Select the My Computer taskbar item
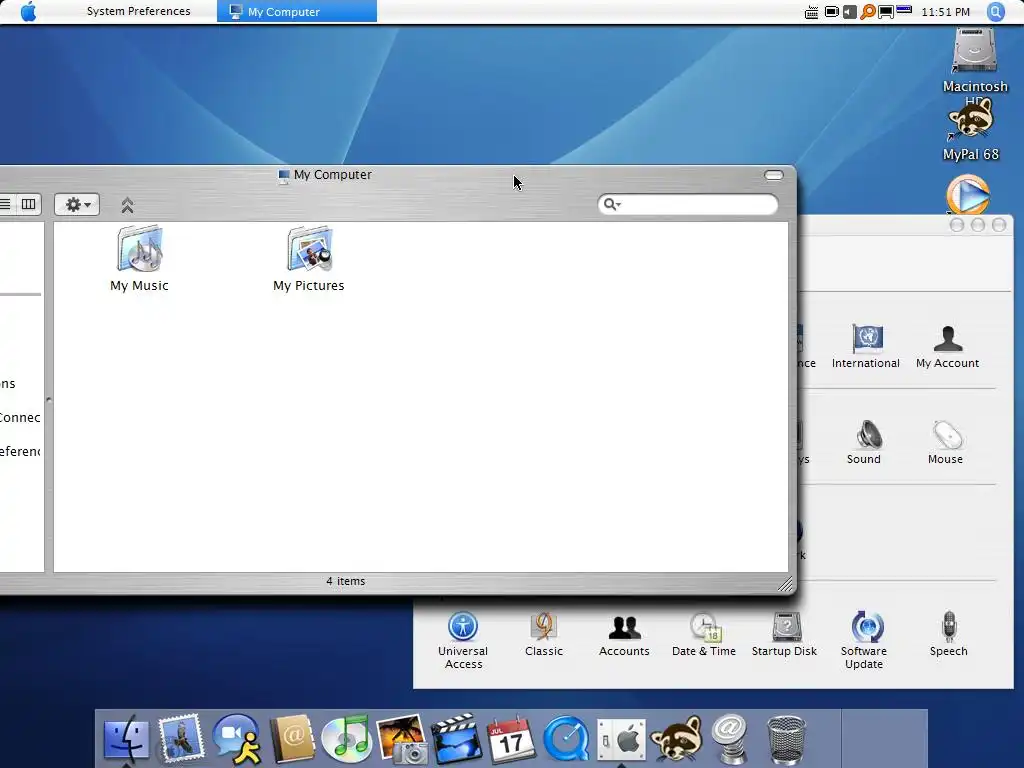The height and width of the screenshot is (768, 1024). [x=297, y=11]
